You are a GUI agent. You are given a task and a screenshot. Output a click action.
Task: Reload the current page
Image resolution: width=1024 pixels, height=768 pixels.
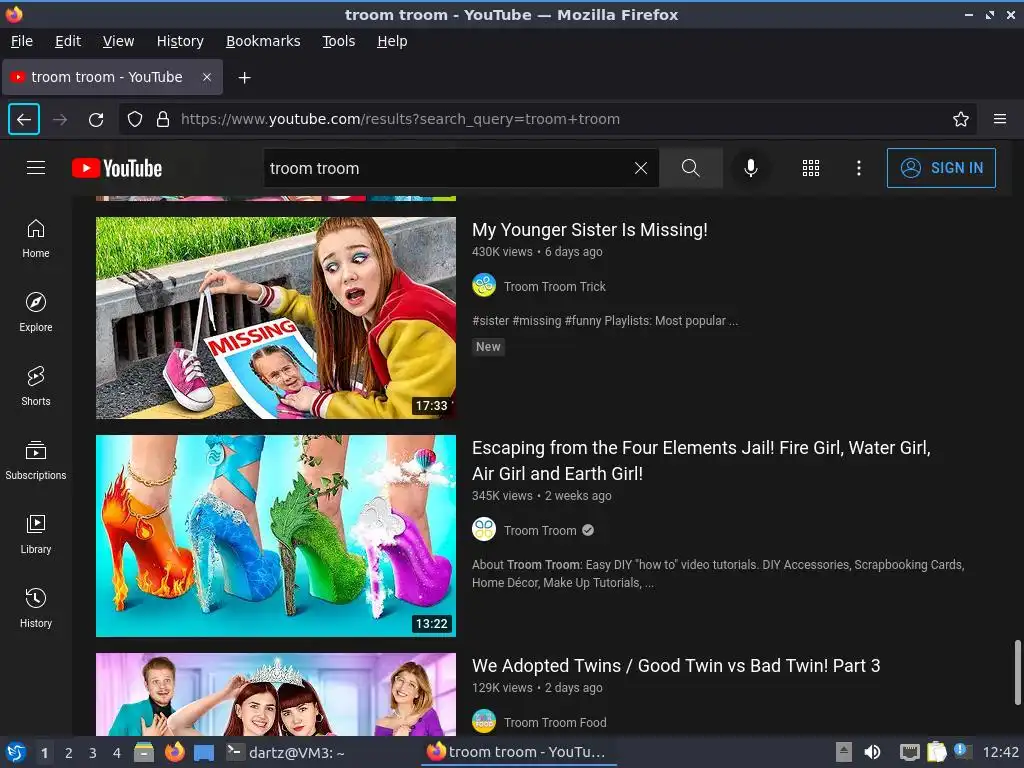pyautogui.click(x=96, y=119)
